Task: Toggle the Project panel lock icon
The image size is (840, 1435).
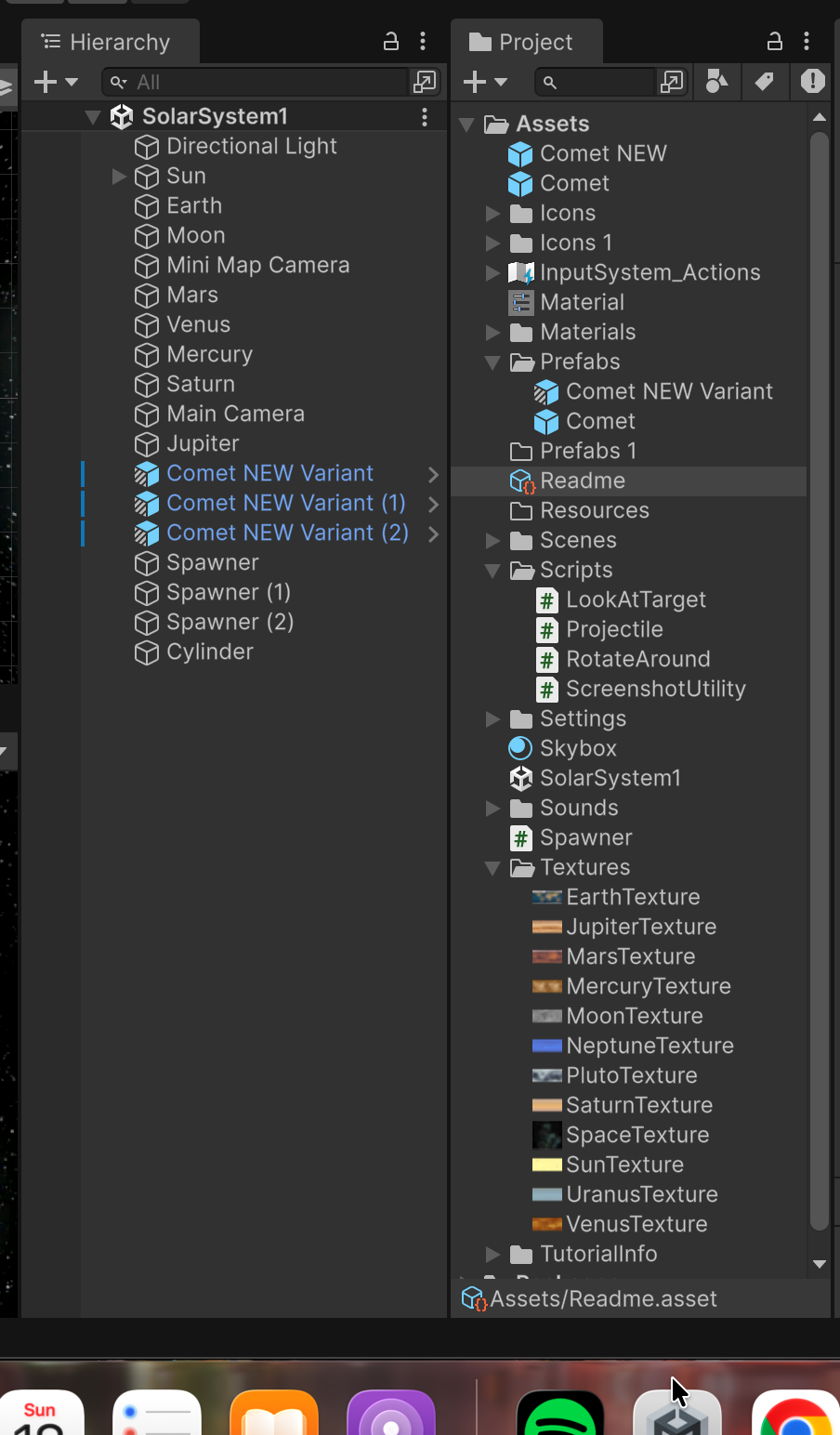Action: coord(774,41)
